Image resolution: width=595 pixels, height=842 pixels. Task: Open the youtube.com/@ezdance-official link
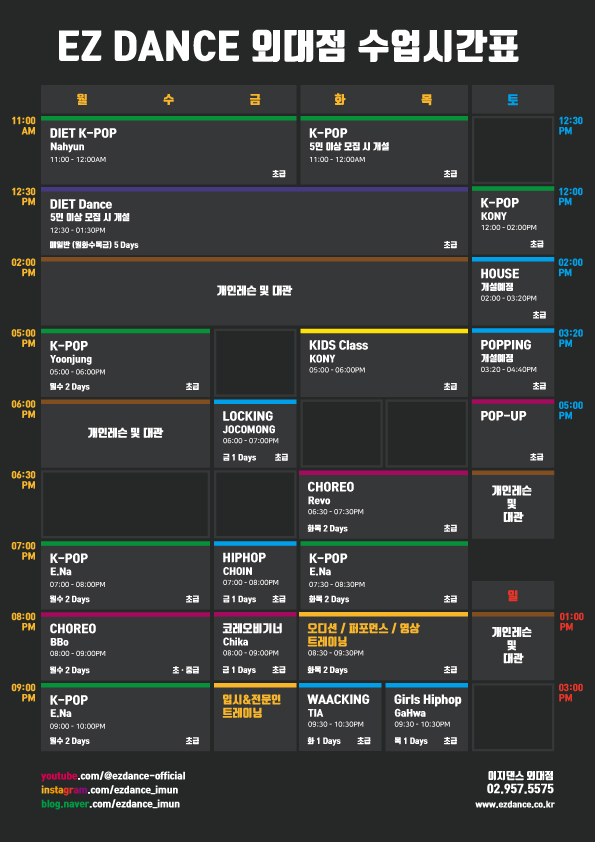(113, 775)
